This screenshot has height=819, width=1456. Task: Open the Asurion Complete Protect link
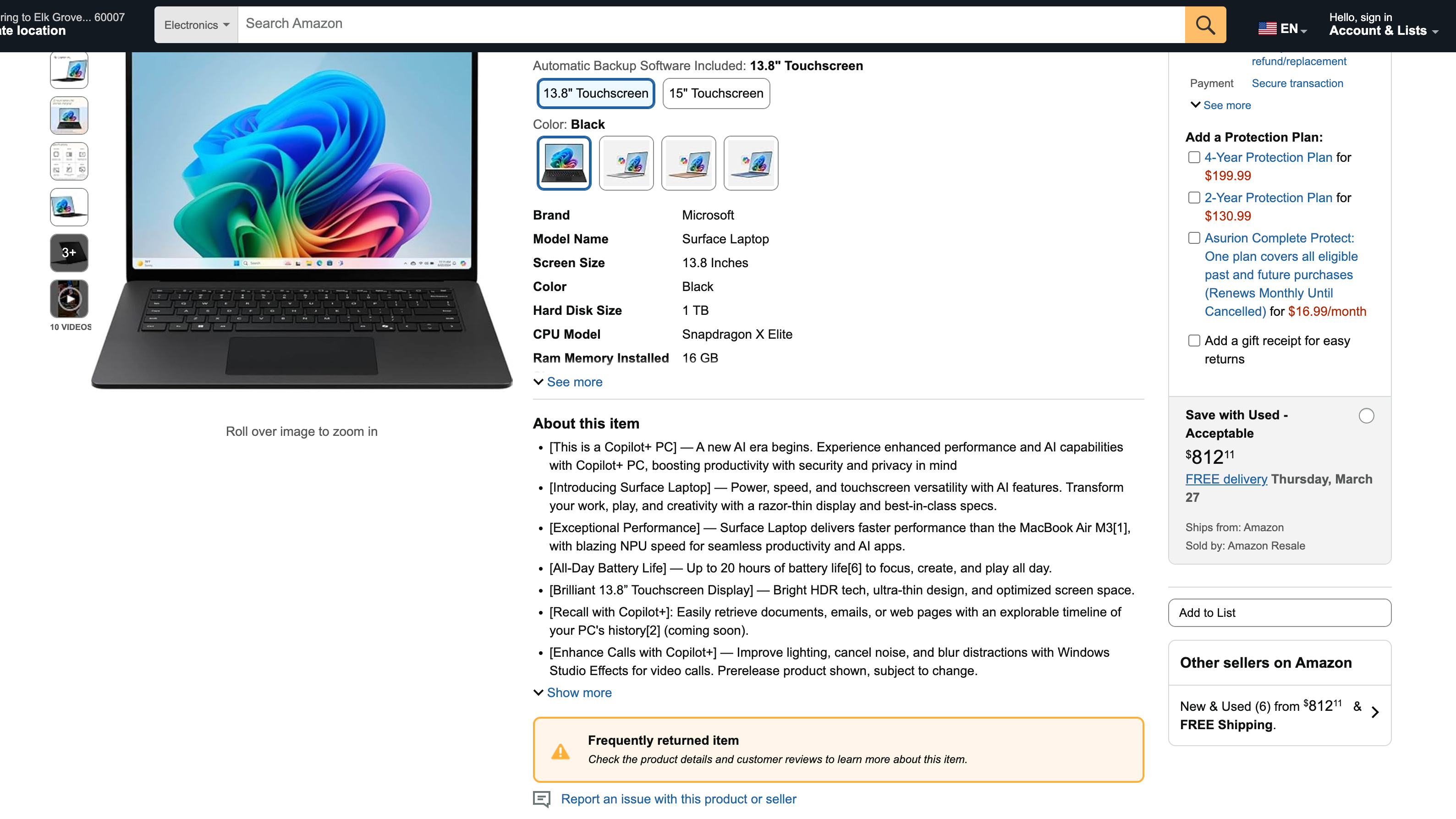point(1281,275)
